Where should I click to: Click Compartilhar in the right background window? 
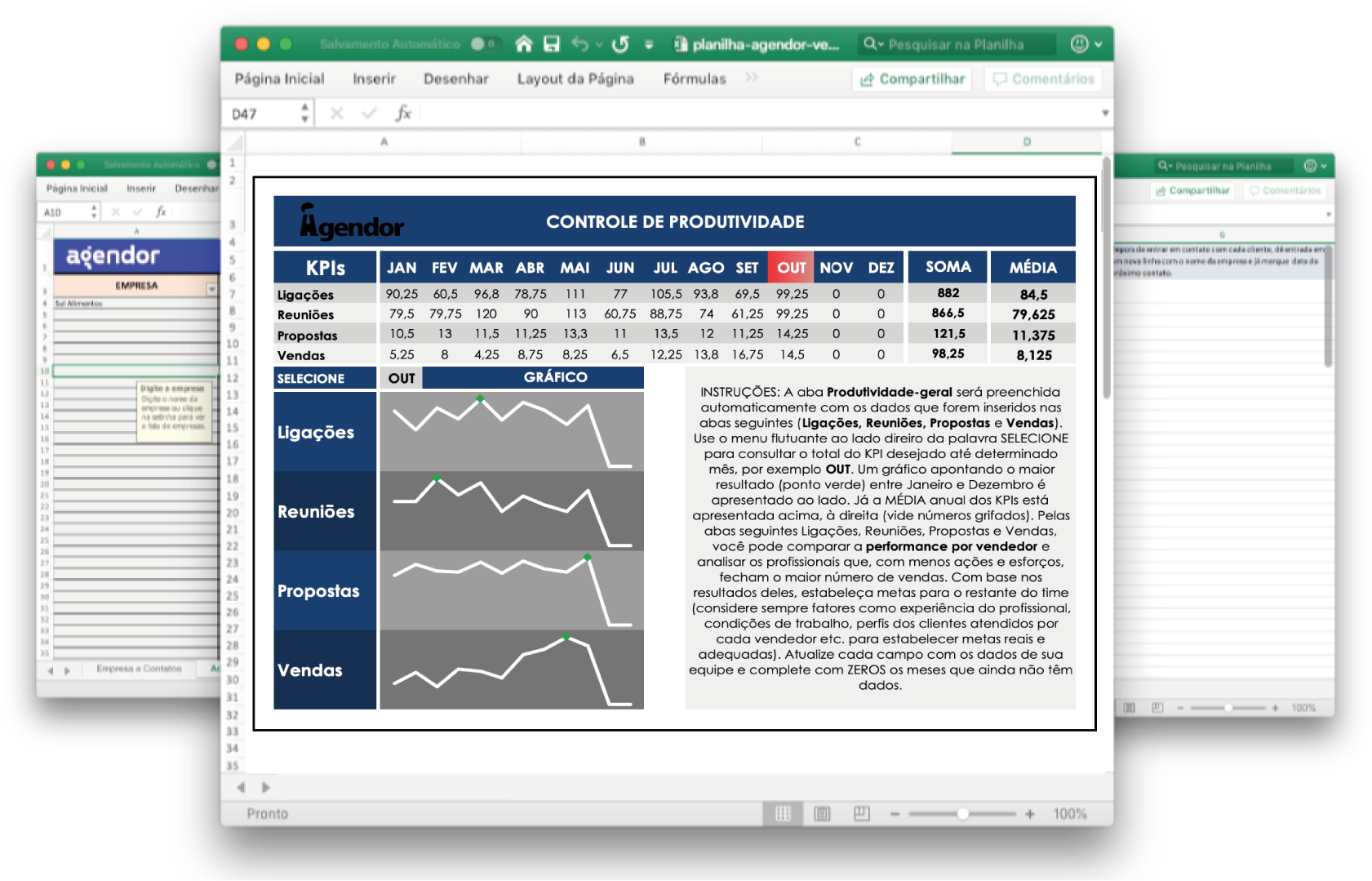(x=1192, y=190)
